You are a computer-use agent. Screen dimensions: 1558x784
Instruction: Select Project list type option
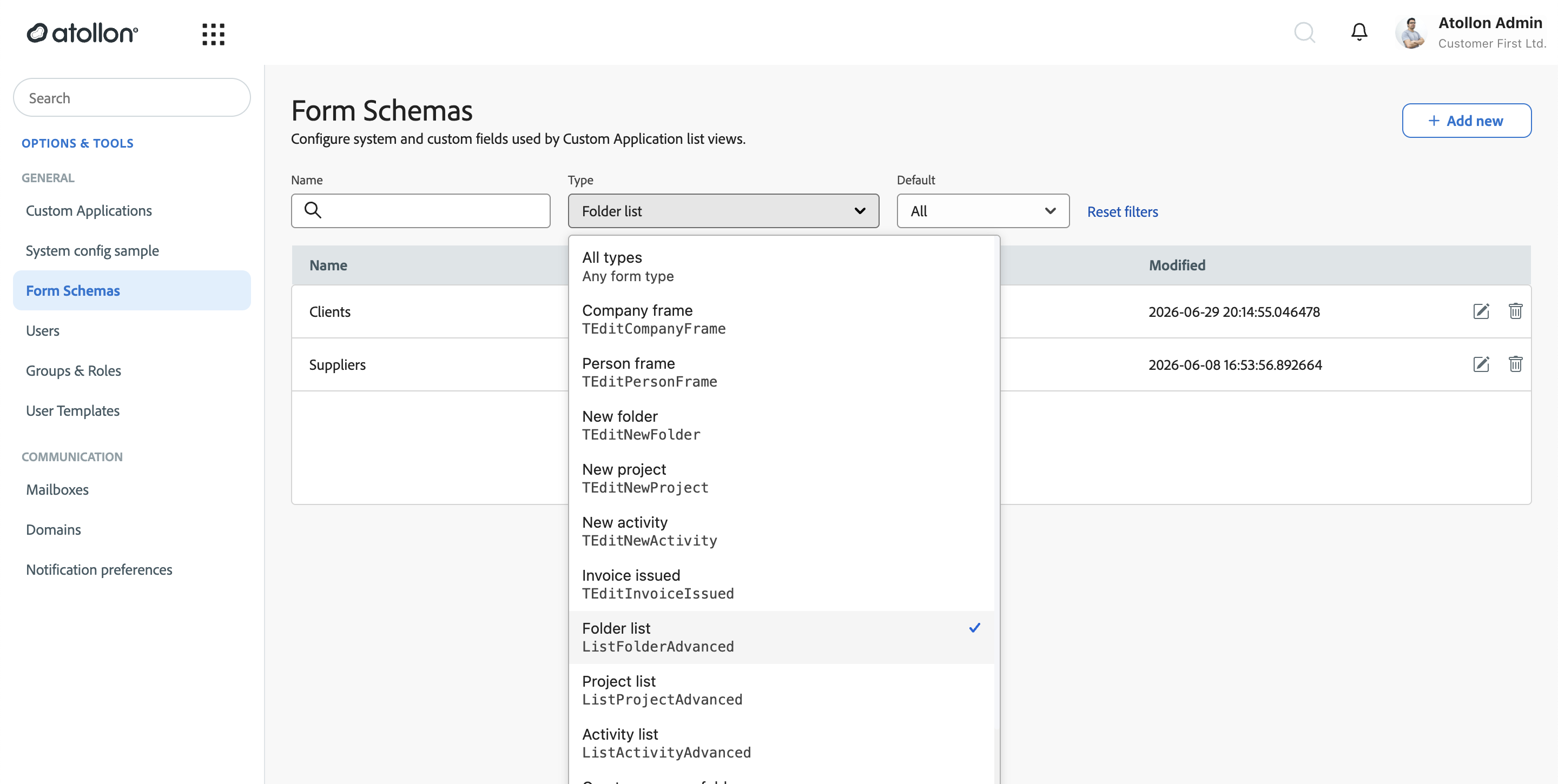pyautogui.click(x=781, y=690)
